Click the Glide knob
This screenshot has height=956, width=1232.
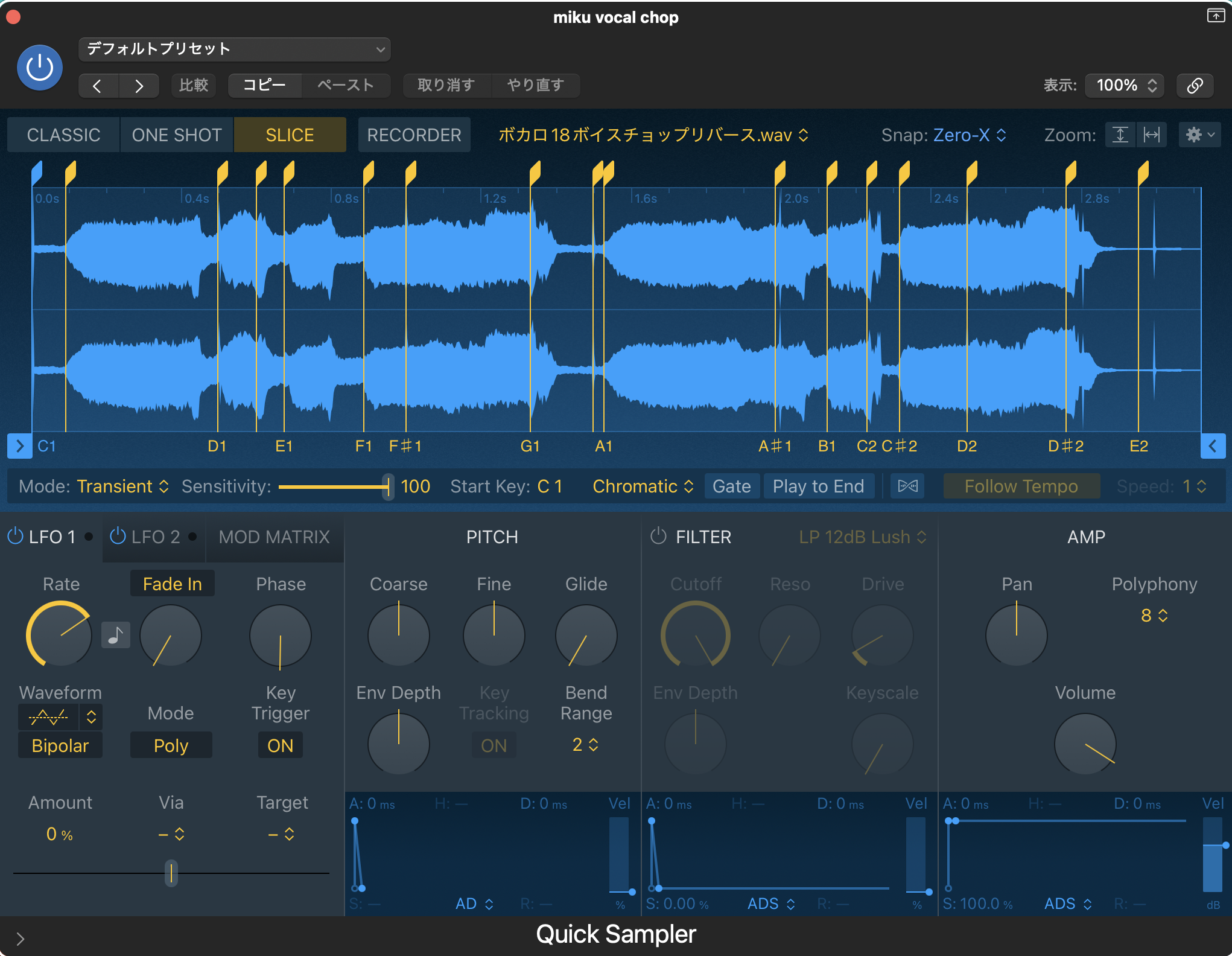tap(586, 635)
